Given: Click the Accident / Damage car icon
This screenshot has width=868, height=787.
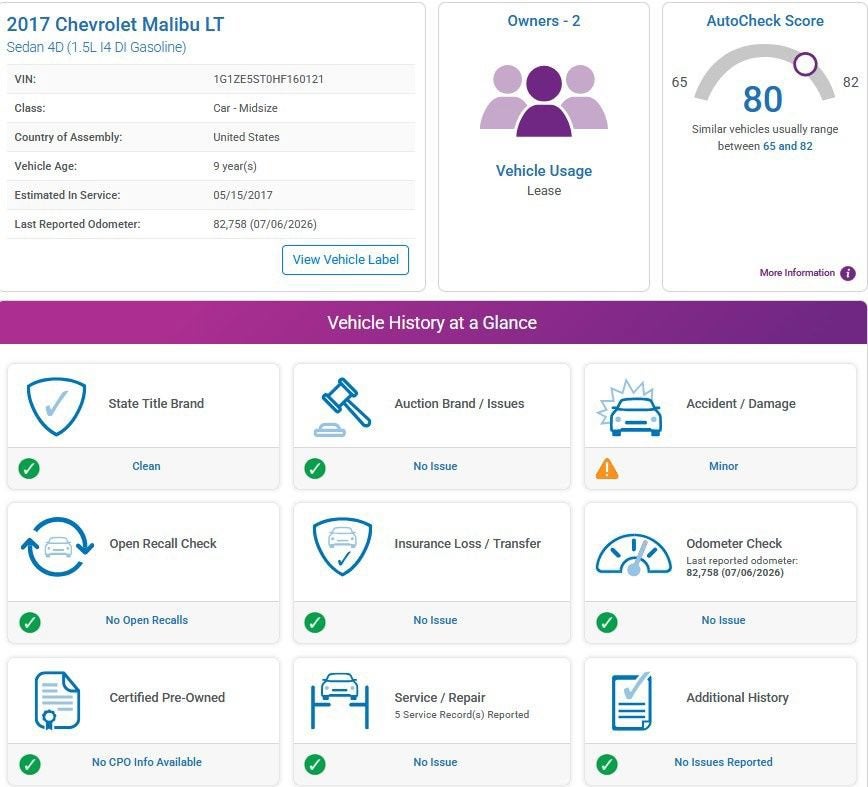Looking at the screenshot, I should 630,408.
